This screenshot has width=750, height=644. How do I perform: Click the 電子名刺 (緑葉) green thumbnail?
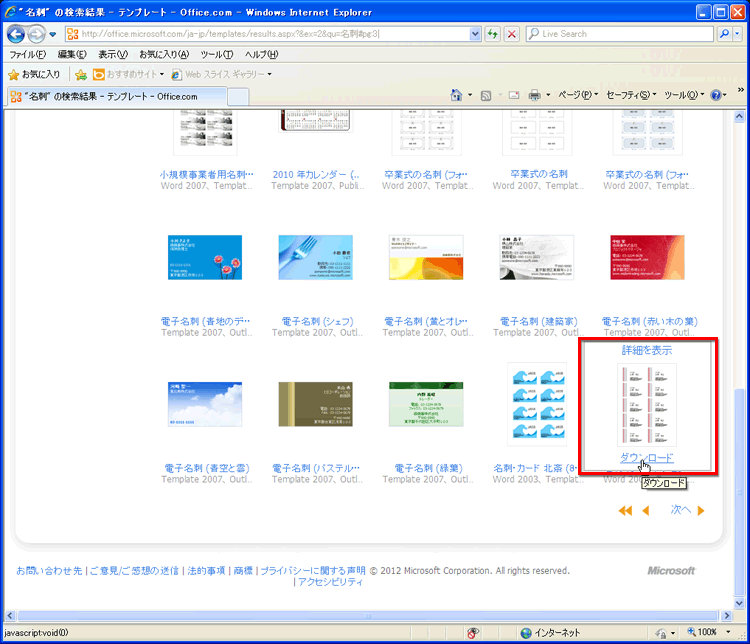426,404
